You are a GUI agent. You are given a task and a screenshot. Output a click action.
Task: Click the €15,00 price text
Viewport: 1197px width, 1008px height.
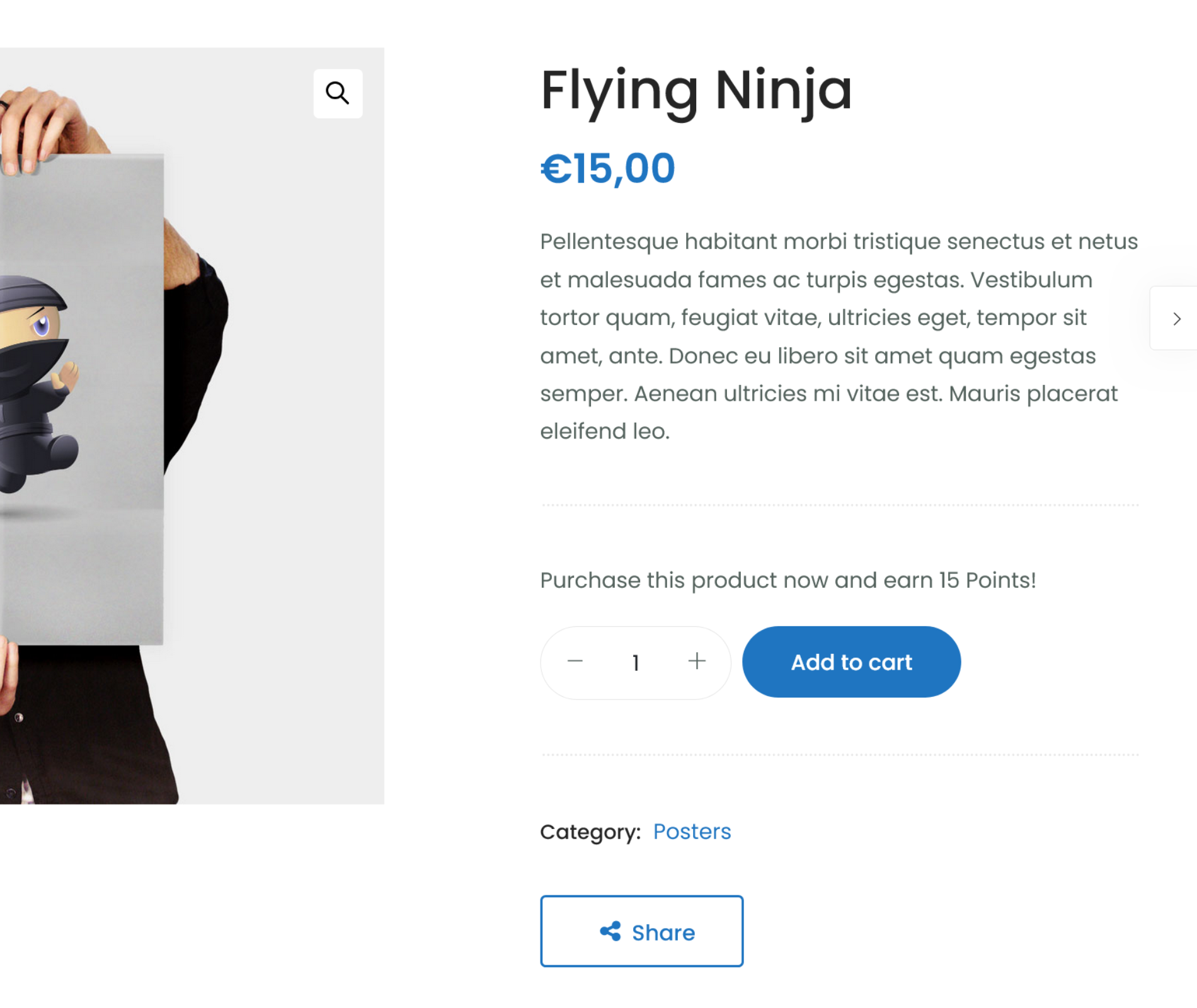click(x=608, y=169)
